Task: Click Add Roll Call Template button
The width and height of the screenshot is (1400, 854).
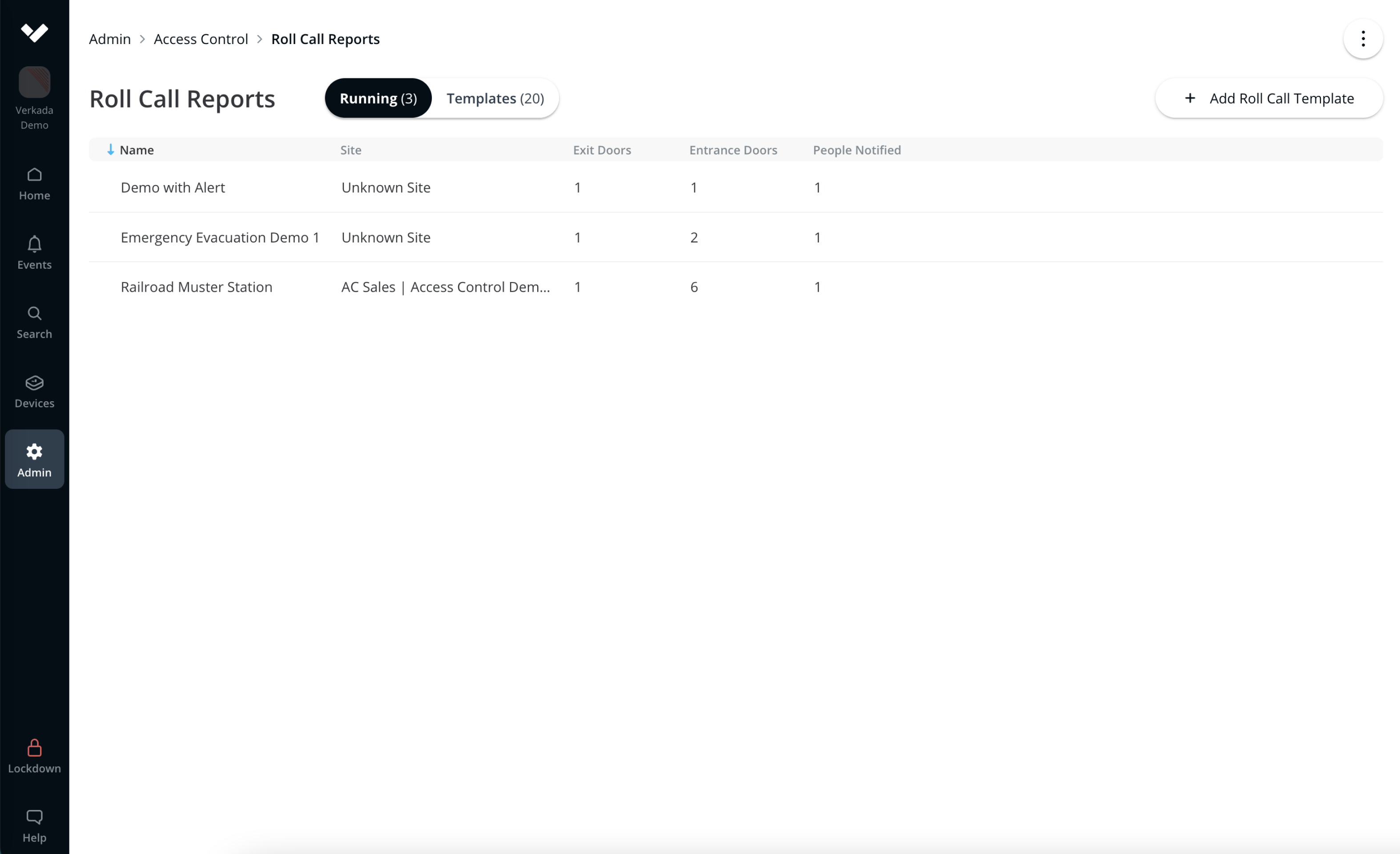Action: pos(1269,98)
